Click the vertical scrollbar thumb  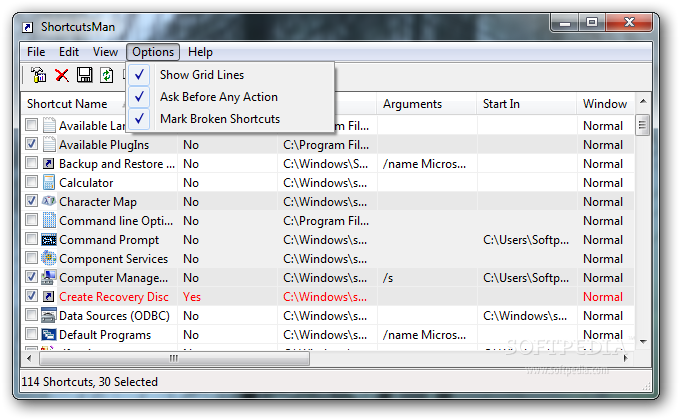[x=642, y=125]
